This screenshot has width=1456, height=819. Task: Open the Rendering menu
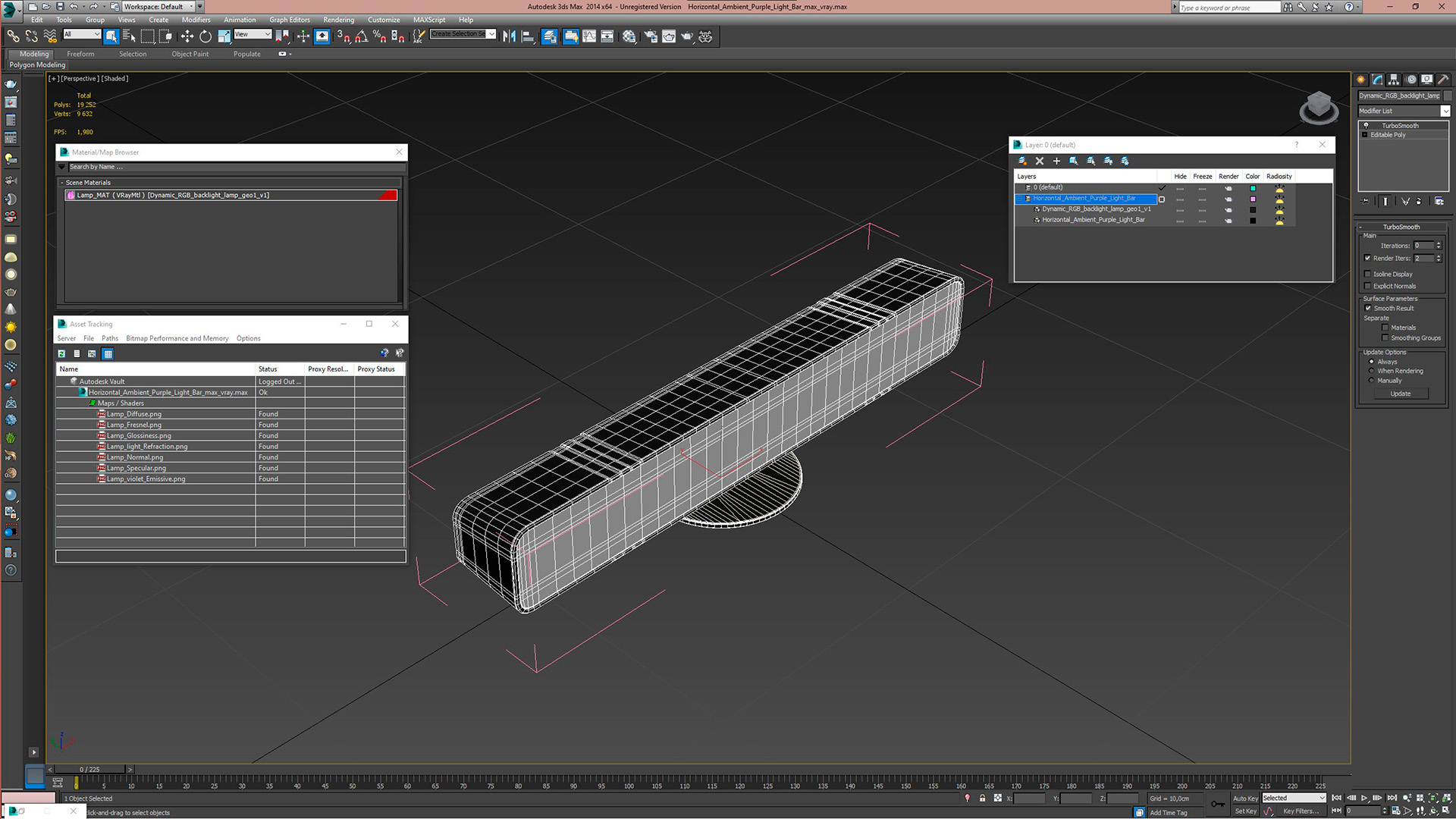(x=338, y=20)
